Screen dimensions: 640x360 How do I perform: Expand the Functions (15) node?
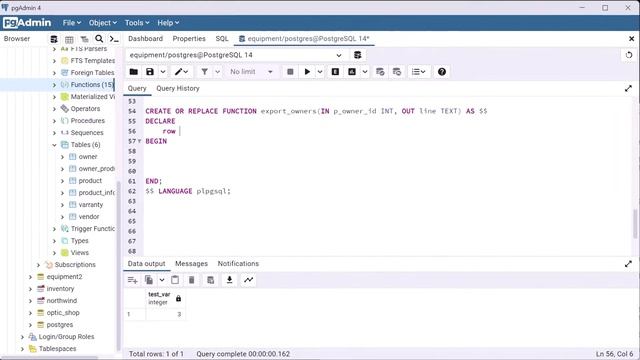(x=54, y=85)
